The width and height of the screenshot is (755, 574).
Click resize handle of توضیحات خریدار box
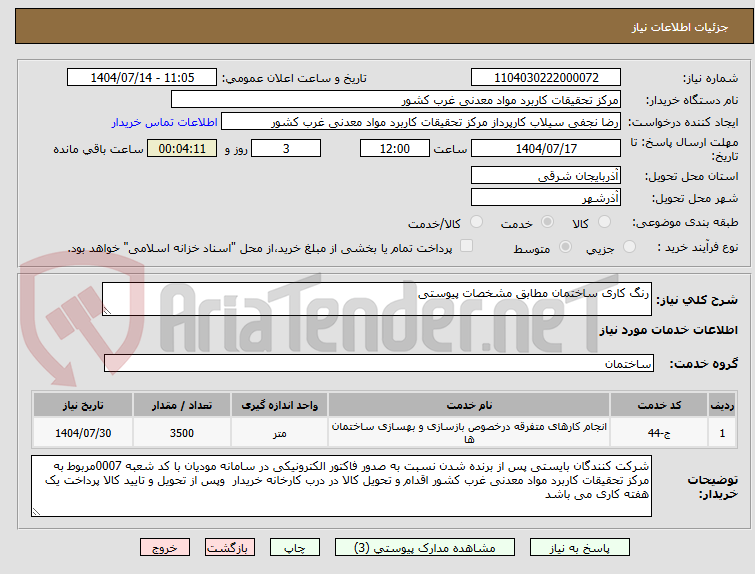[x=36, y=511]
